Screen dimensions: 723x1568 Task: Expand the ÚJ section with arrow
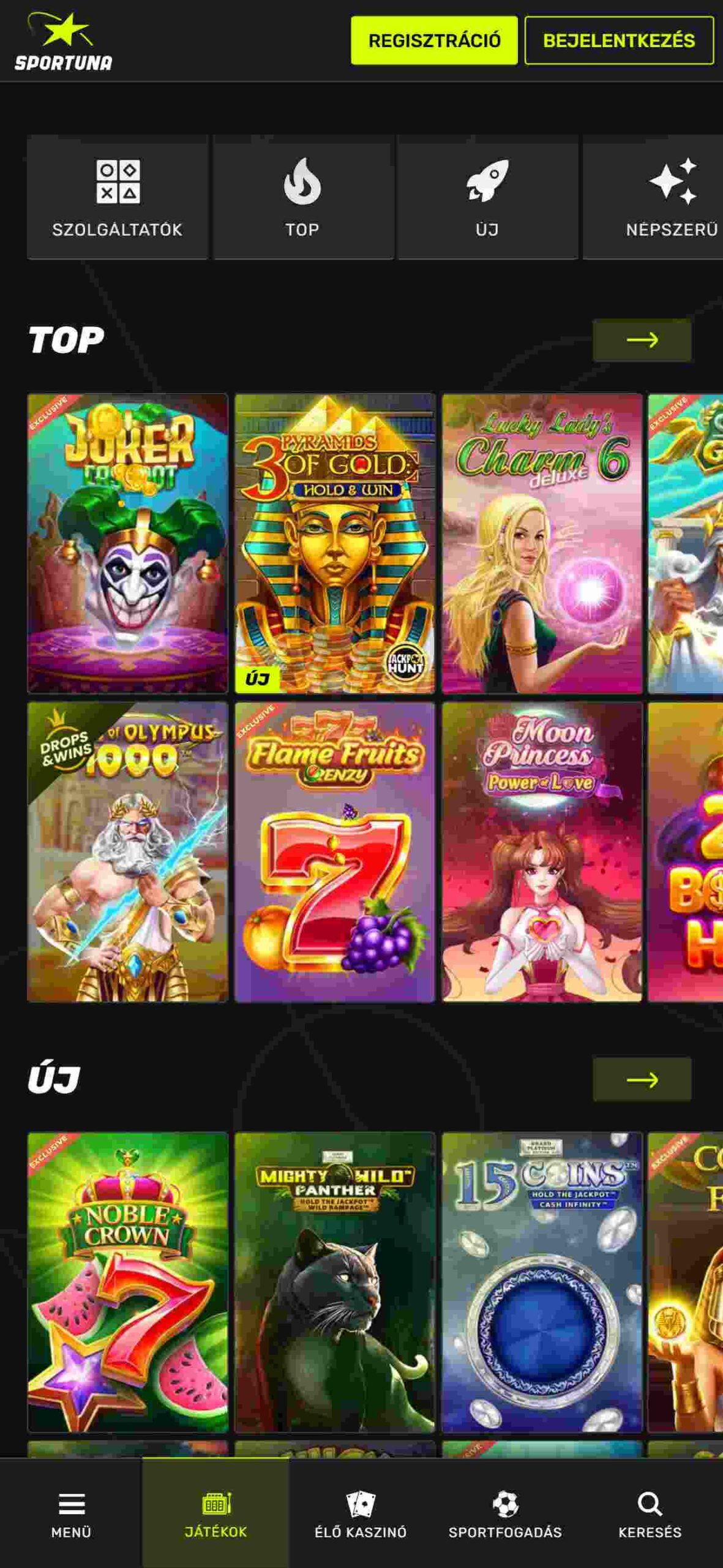point(642,1079)
